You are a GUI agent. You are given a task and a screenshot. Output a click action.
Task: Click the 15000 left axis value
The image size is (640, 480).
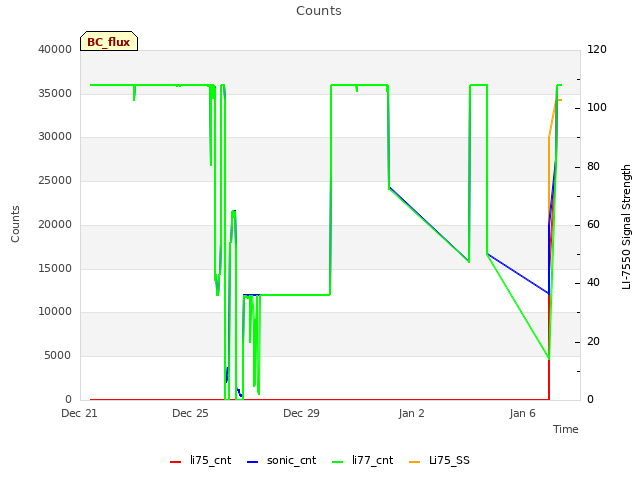(x=55, y=269)
